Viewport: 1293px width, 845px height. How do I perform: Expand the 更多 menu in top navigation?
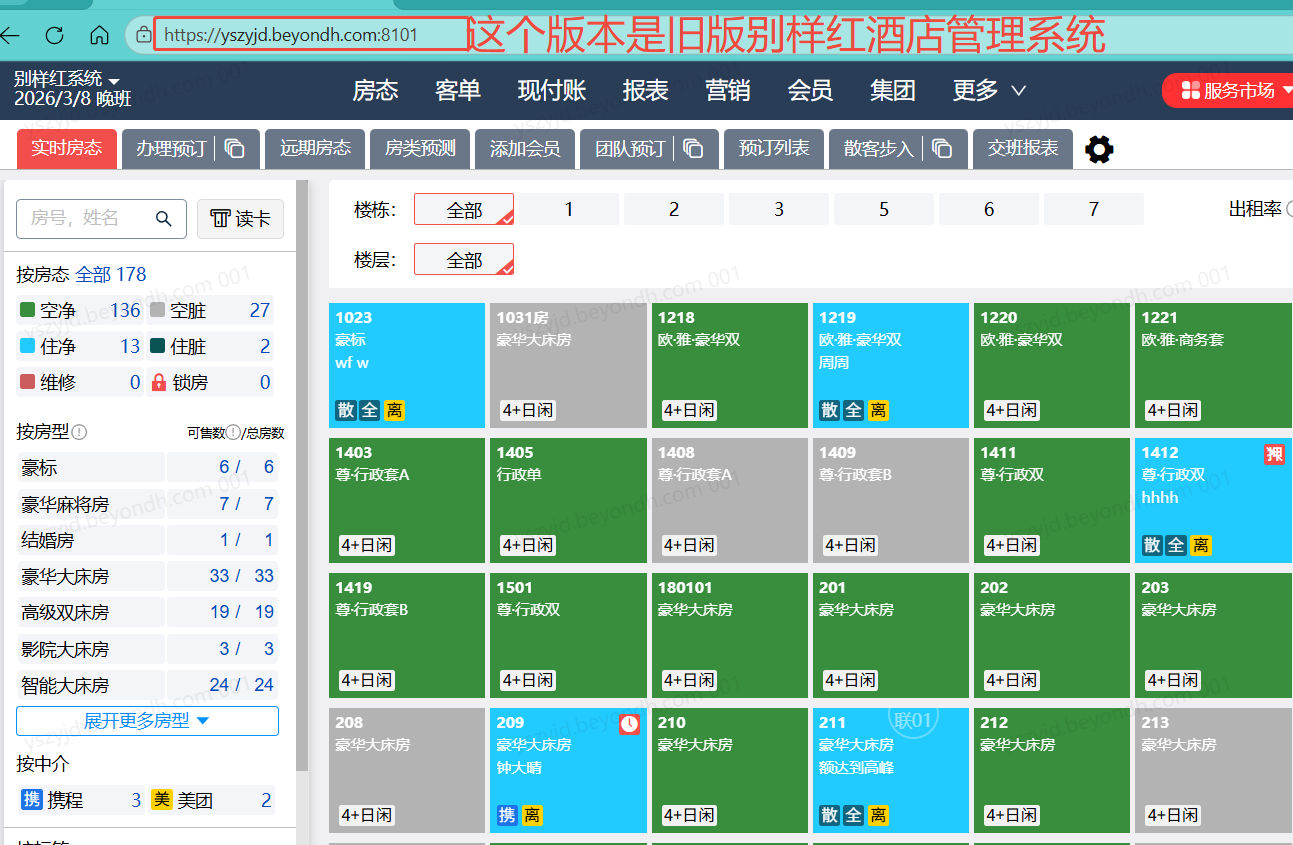(989, 90)
